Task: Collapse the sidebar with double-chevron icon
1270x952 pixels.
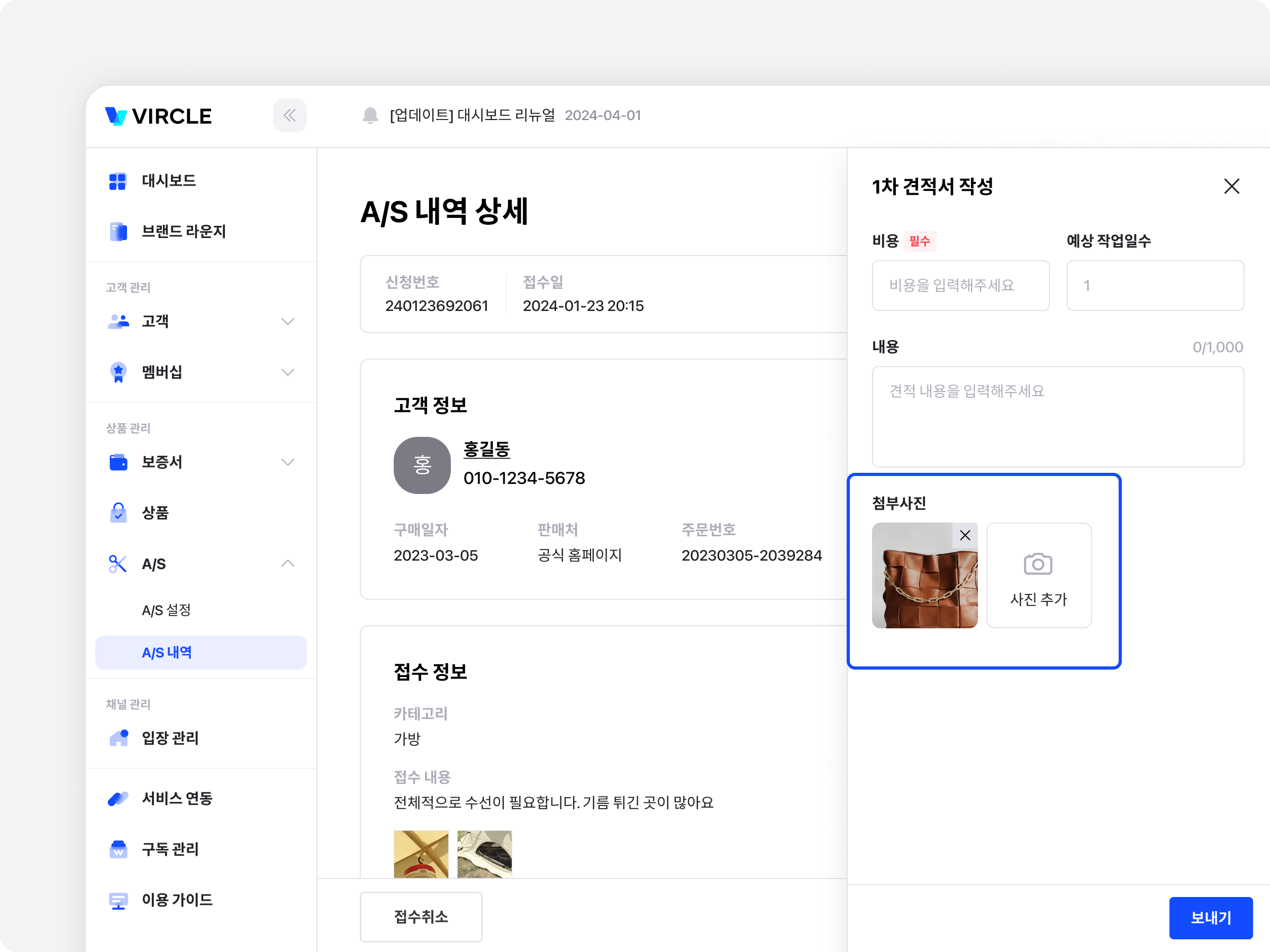Action: coord(289,115)
